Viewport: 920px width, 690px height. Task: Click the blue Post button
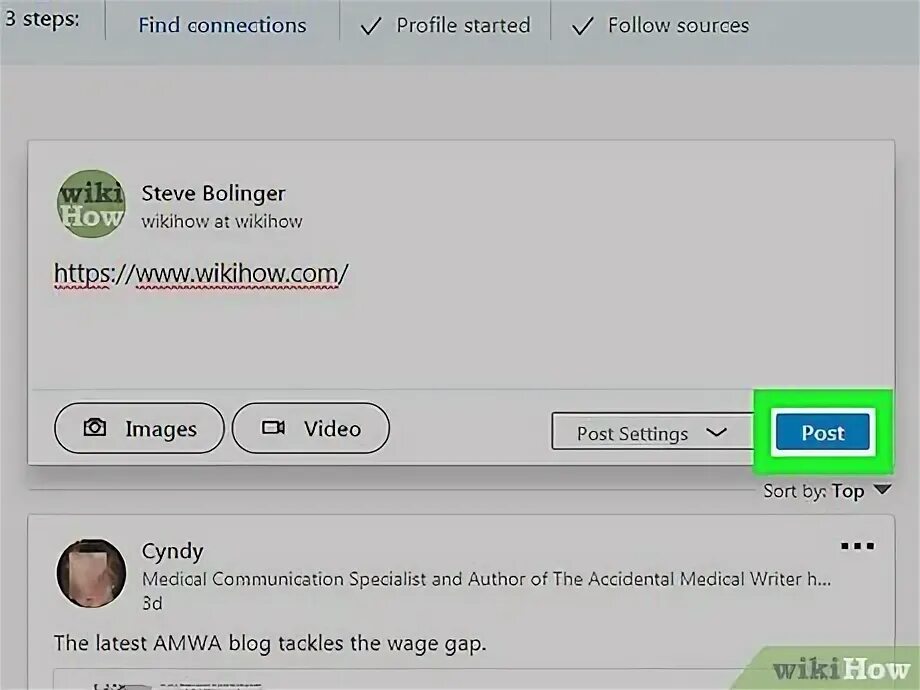823,432
